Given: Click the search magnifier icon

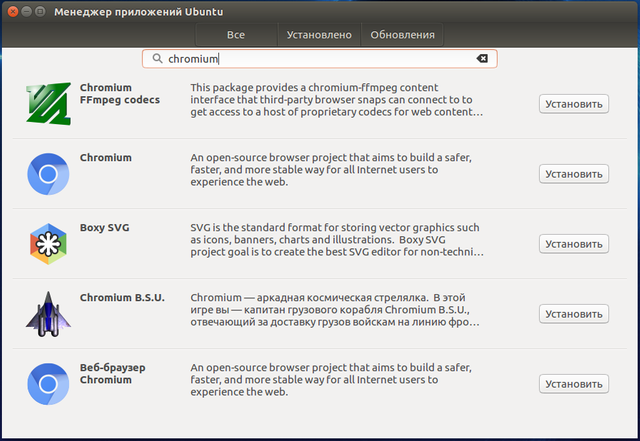Looking at the screenshot, I should click(x=157, y=59).
